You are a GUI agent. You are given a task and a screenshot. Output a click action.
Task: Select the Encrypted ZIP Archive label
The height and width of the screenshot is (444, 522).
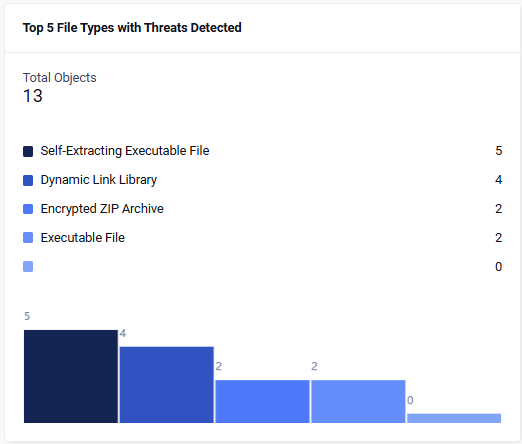(x=102, y=209)
